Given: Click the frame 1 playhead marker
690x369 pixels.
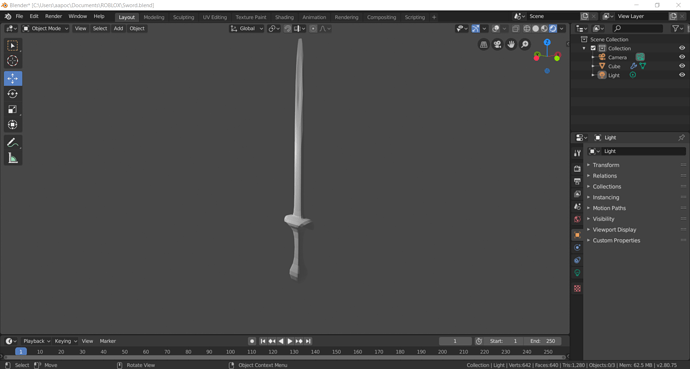Looking at the screenshot, I should click(x=21, y=352).
